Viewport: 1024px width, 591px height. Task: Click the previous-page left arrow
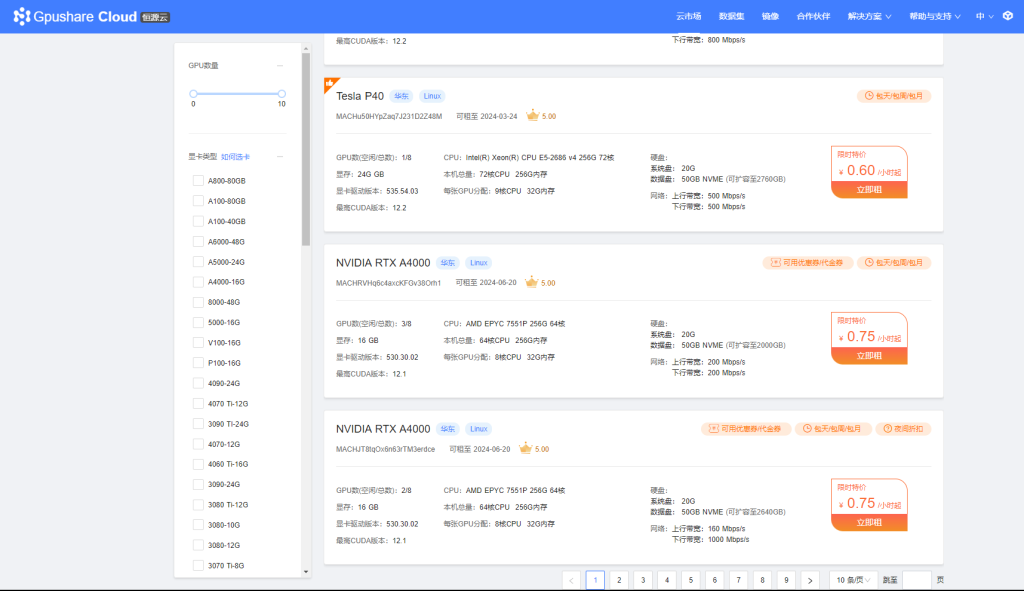(x=571, y=580)
